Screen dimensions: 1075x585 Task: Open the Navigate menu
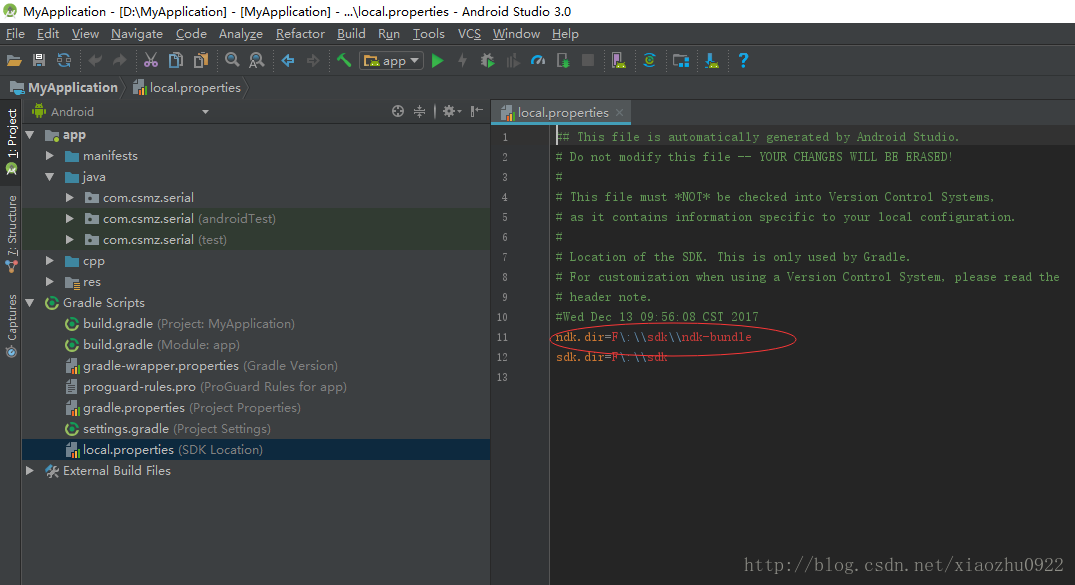click(x=137, y=34)
